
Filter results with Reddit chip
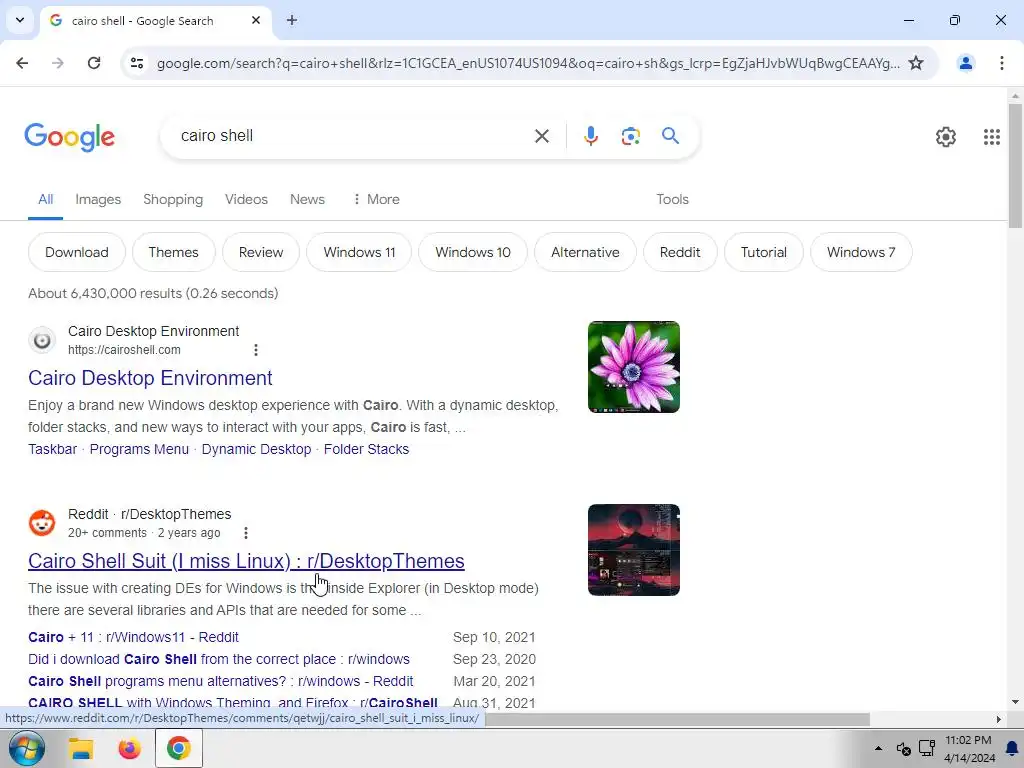coord(680,252)
